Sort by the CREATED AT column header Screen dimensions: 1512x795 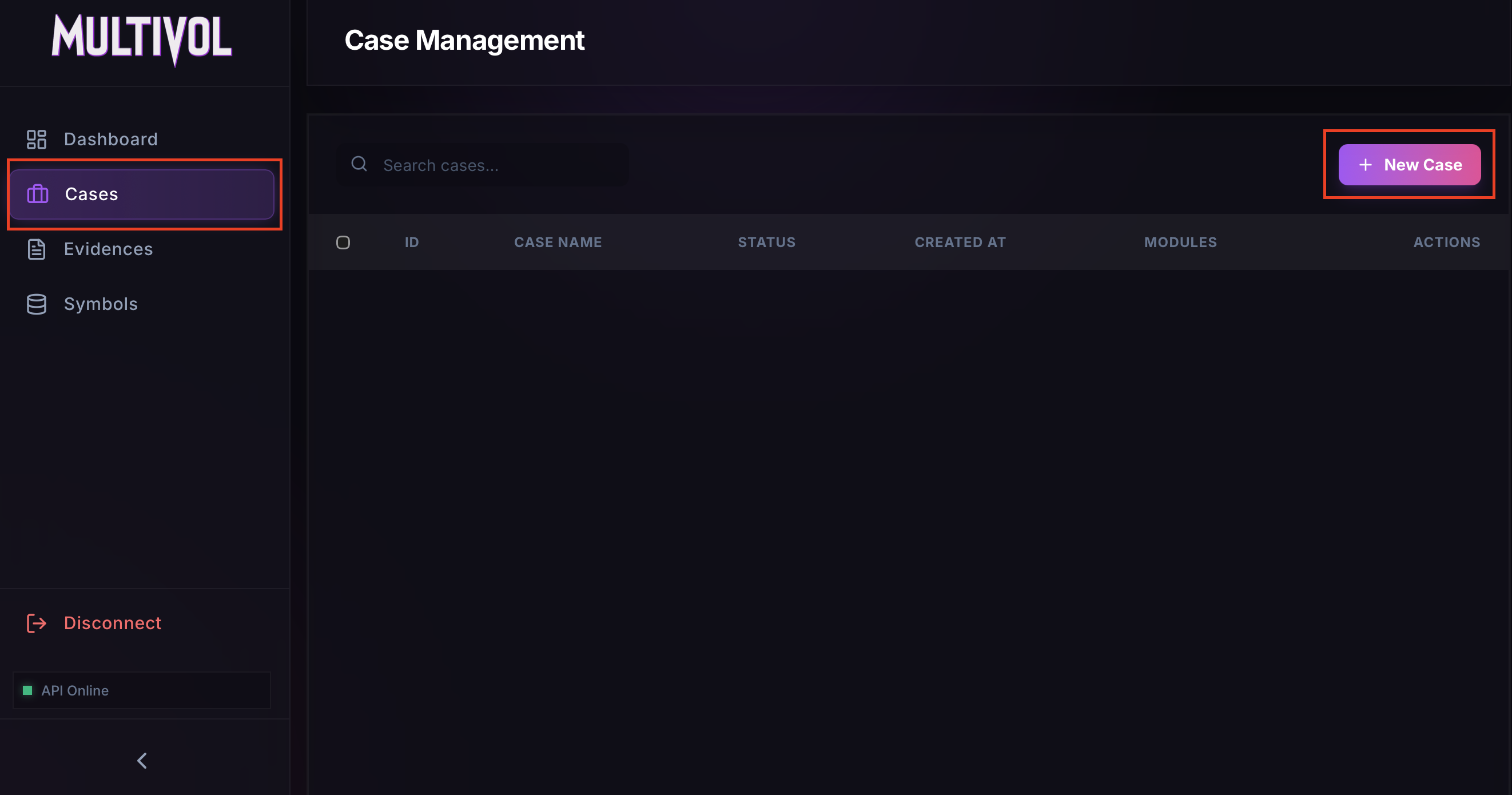click(960, 242)
